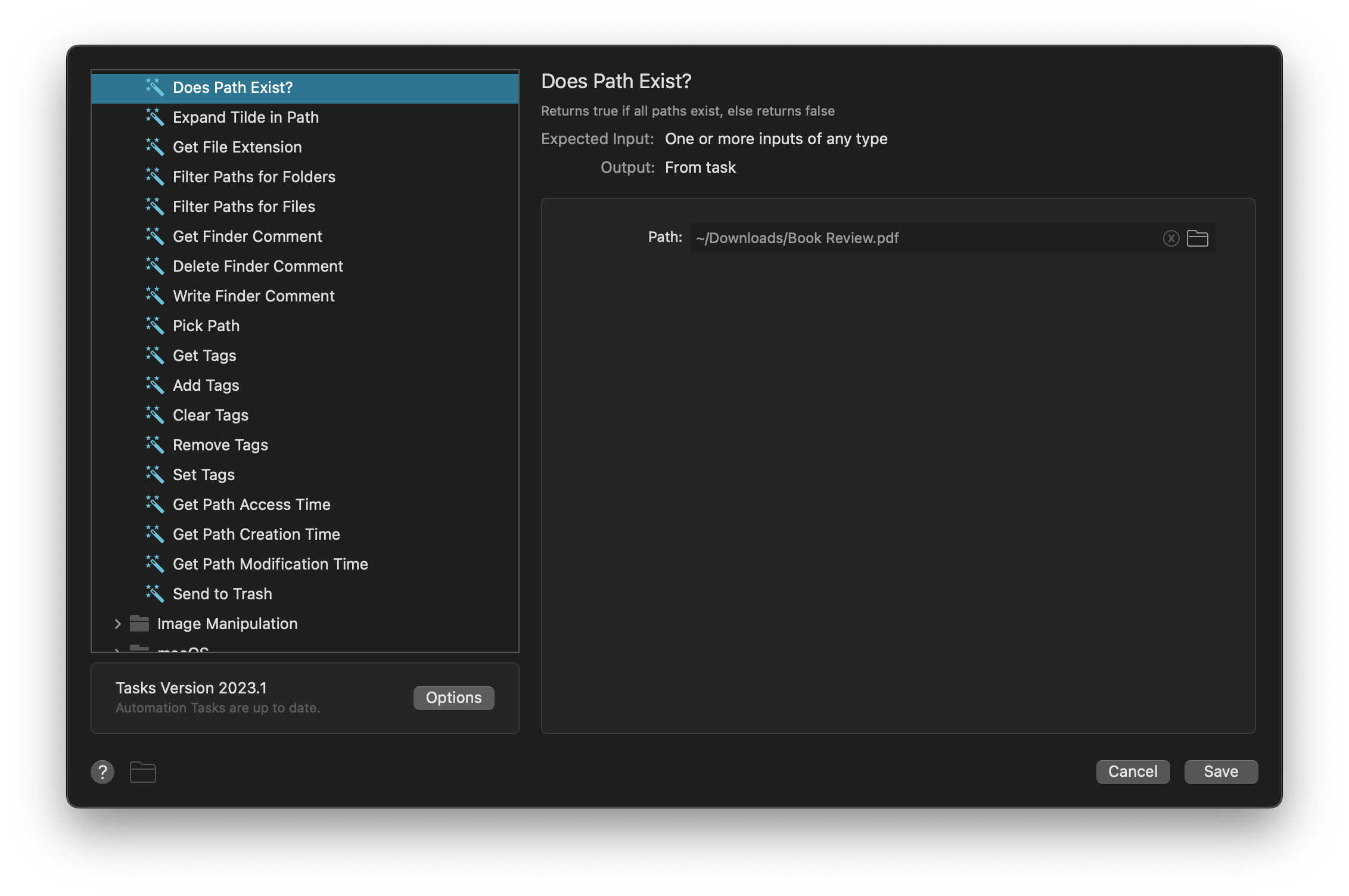Clear the Path field contents
This screenshot has width=1349, height=896.
point(1171,238)
